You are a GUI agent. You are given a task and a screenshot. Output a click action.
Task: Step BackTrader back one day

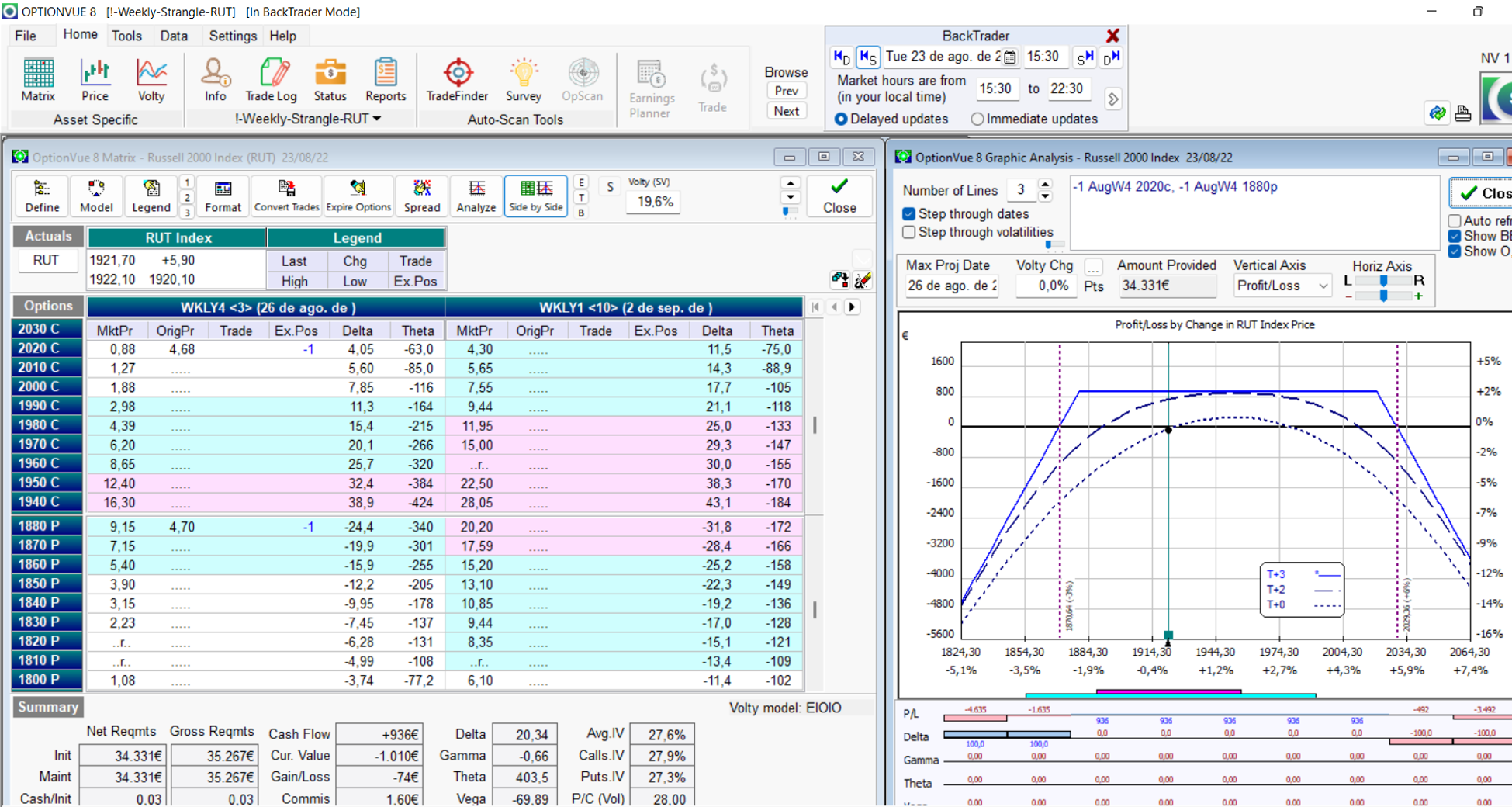pyautogui.click(x=842, y=57)
